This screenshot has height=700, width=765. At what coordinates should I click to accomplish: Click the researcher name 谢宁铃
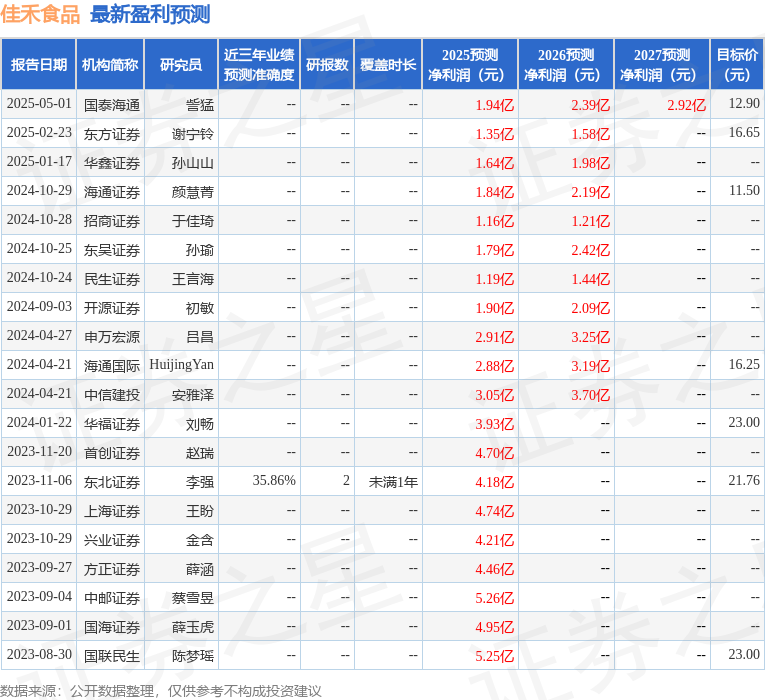click(193, 134)
